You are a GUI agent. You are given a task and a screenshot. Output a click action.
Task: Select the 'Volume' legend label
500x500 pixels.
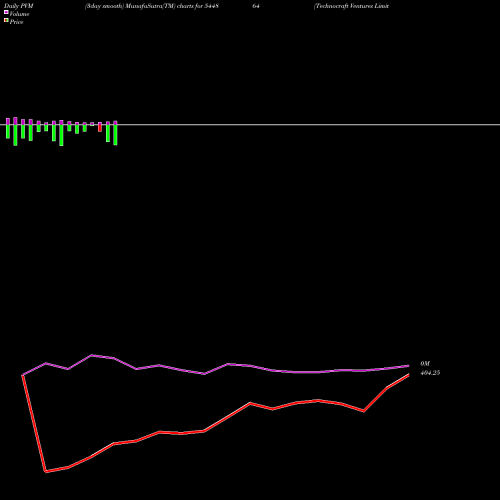(x=19, y=14)
